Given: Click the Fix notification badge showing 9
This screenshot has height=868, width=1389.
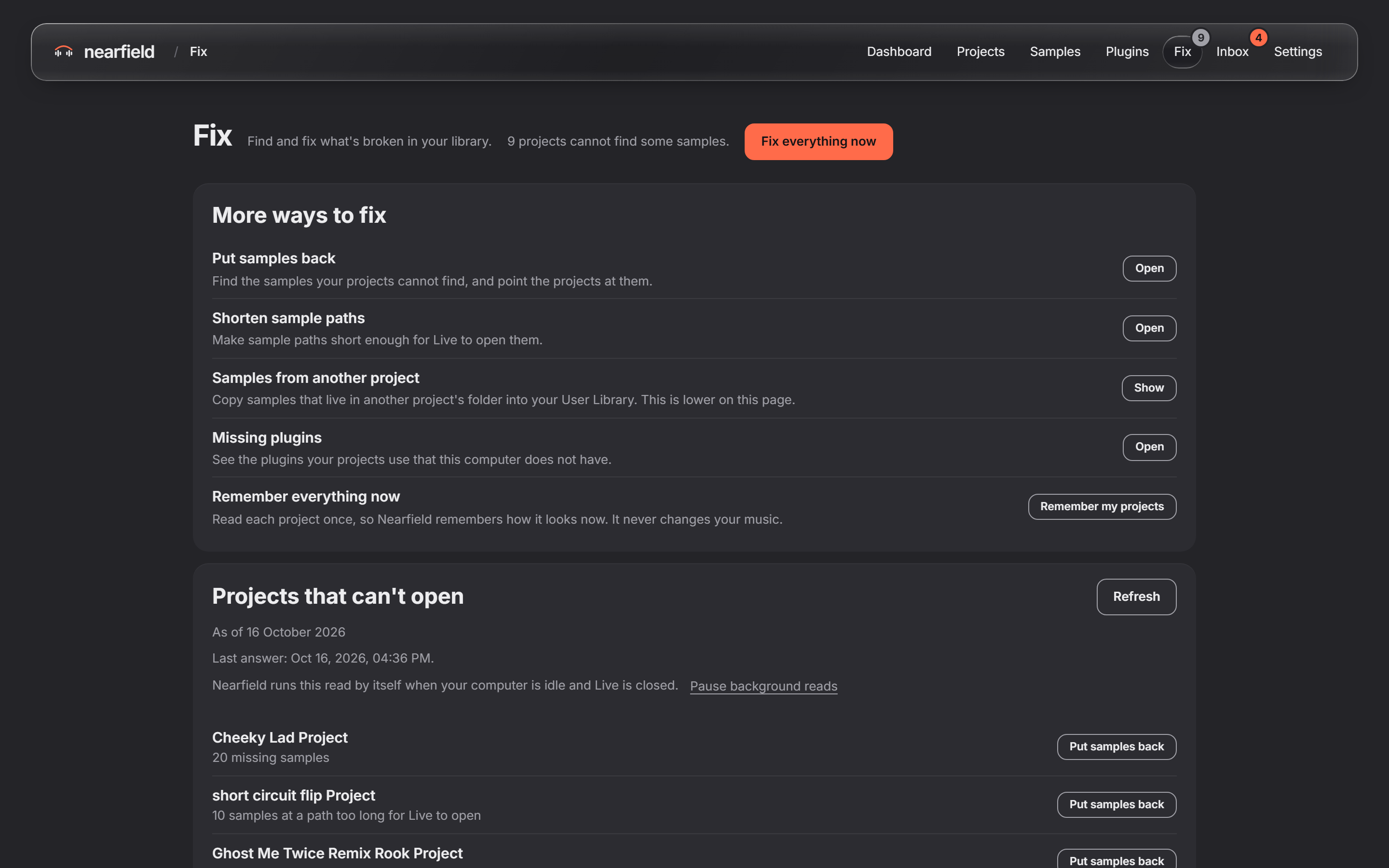Looking at the screenshot, I should point(1200,38).
